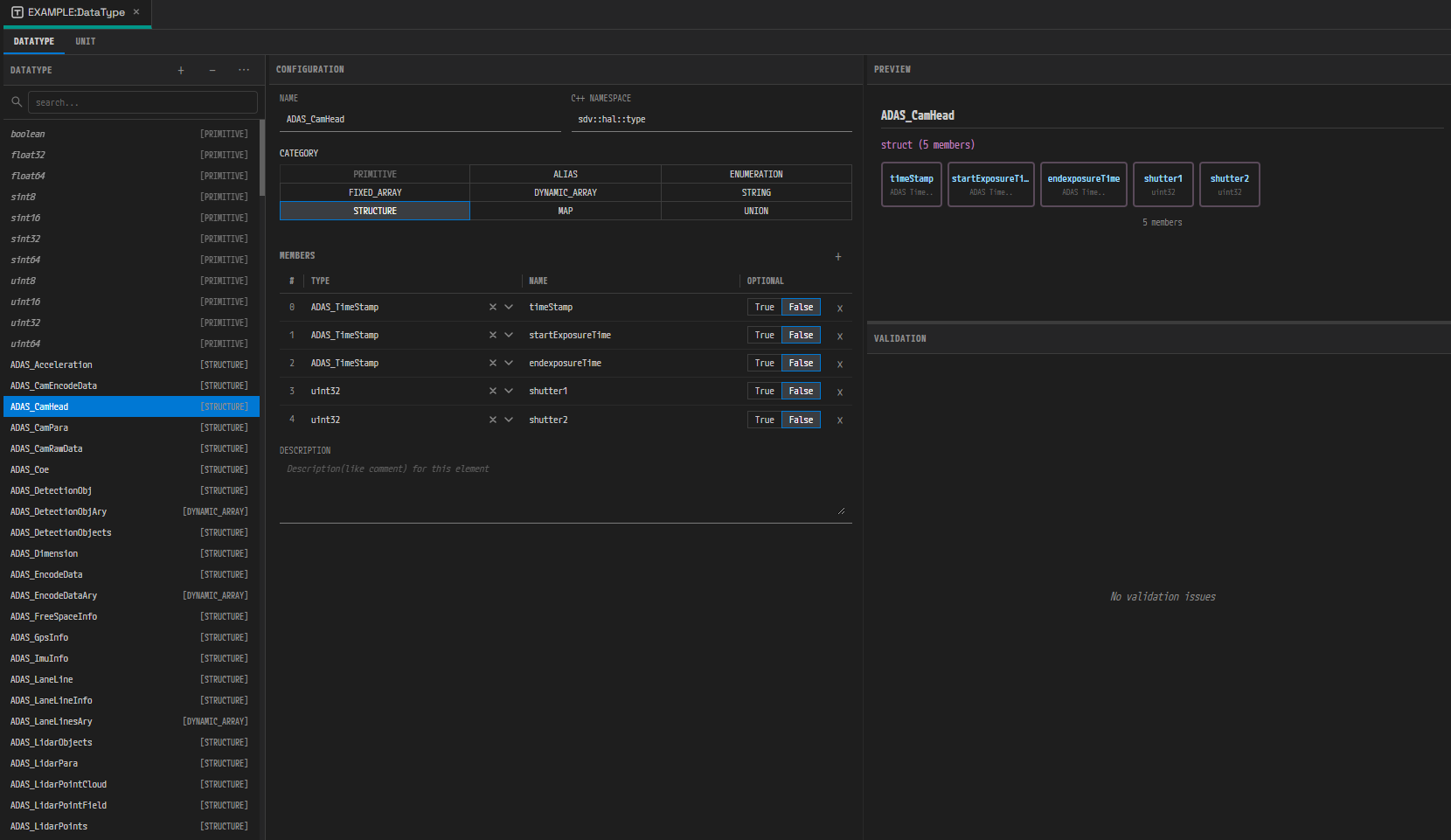Viewport: 1451px width, 840px height.
Task: Delete the startExposureTime member row
Action: [x=840, y=336]
